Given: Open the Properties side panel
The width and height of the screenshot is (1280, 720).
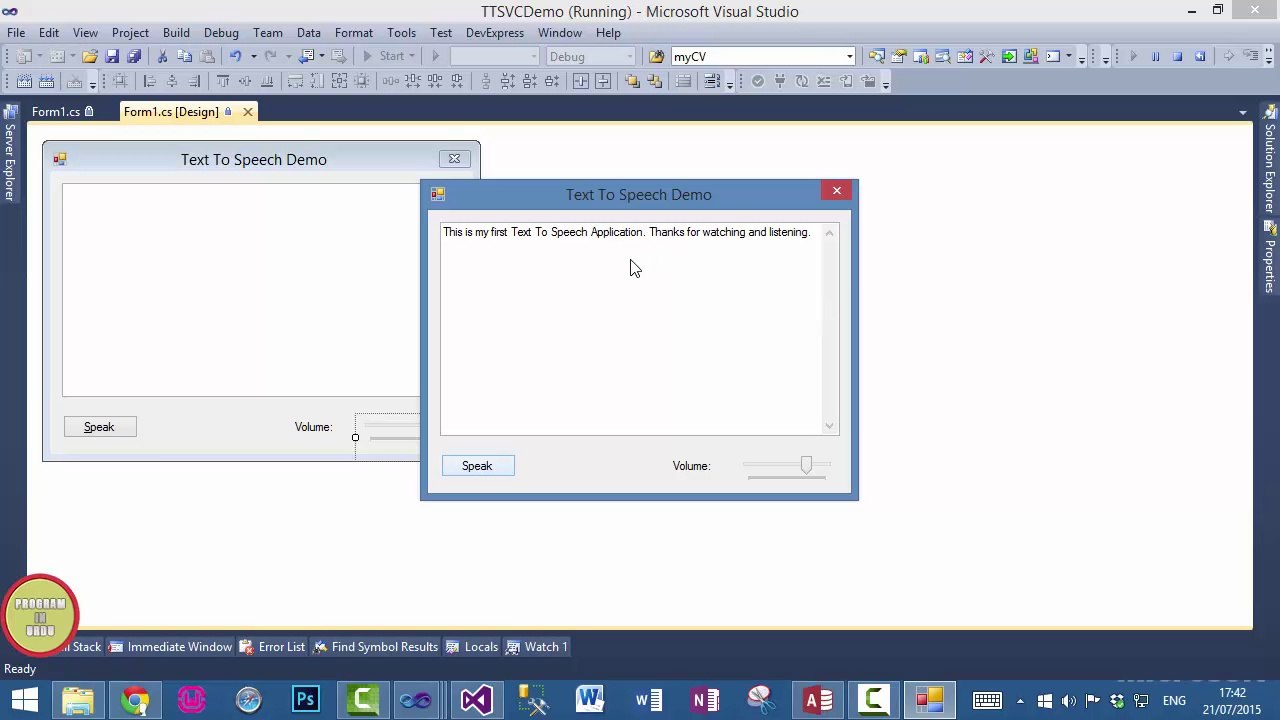Looking at the screenshot, I should pyautogui.click(x=1270, y=259).
